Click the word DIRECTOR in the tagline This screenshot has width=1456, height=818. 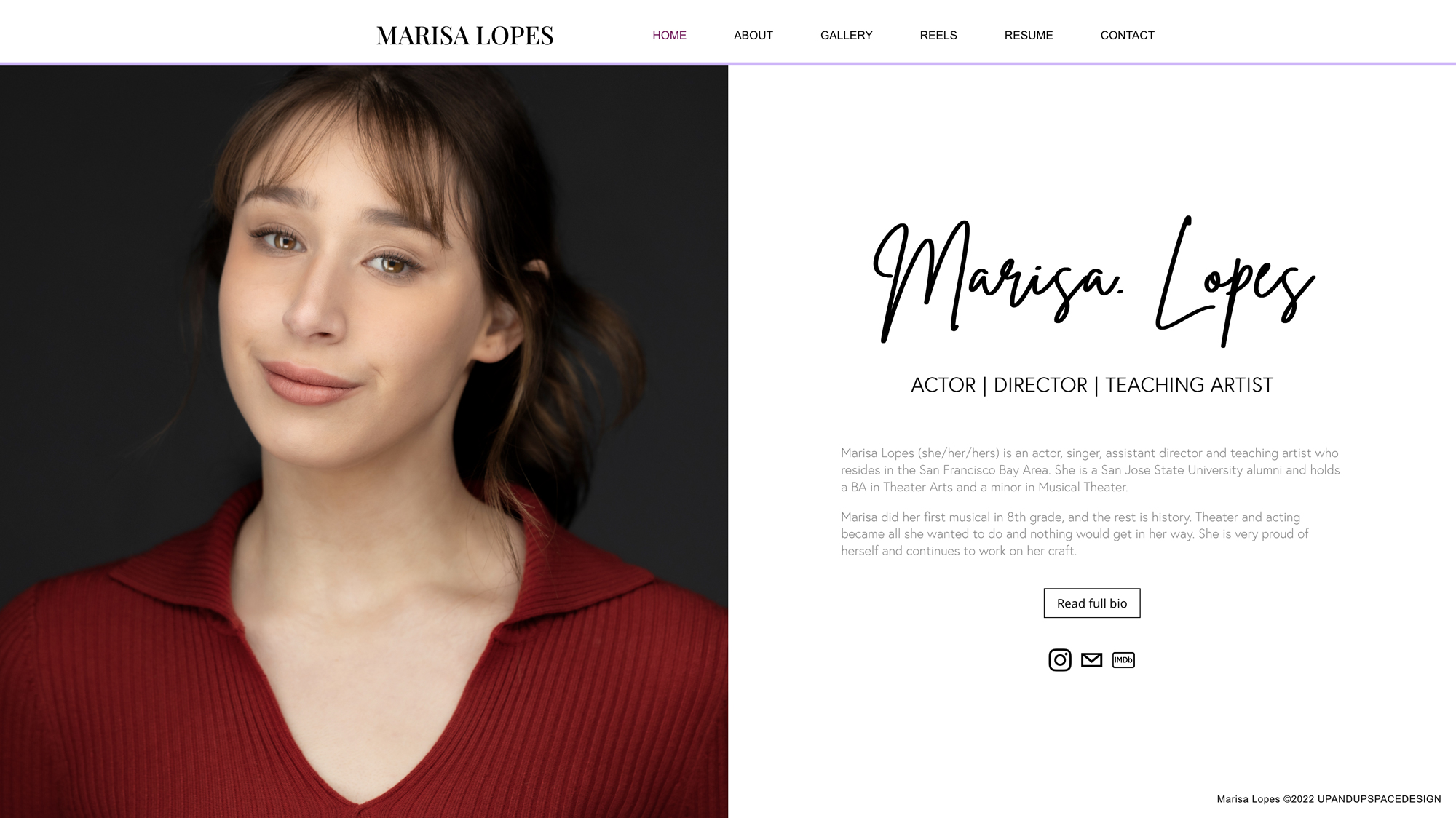tap(1040, 385)
